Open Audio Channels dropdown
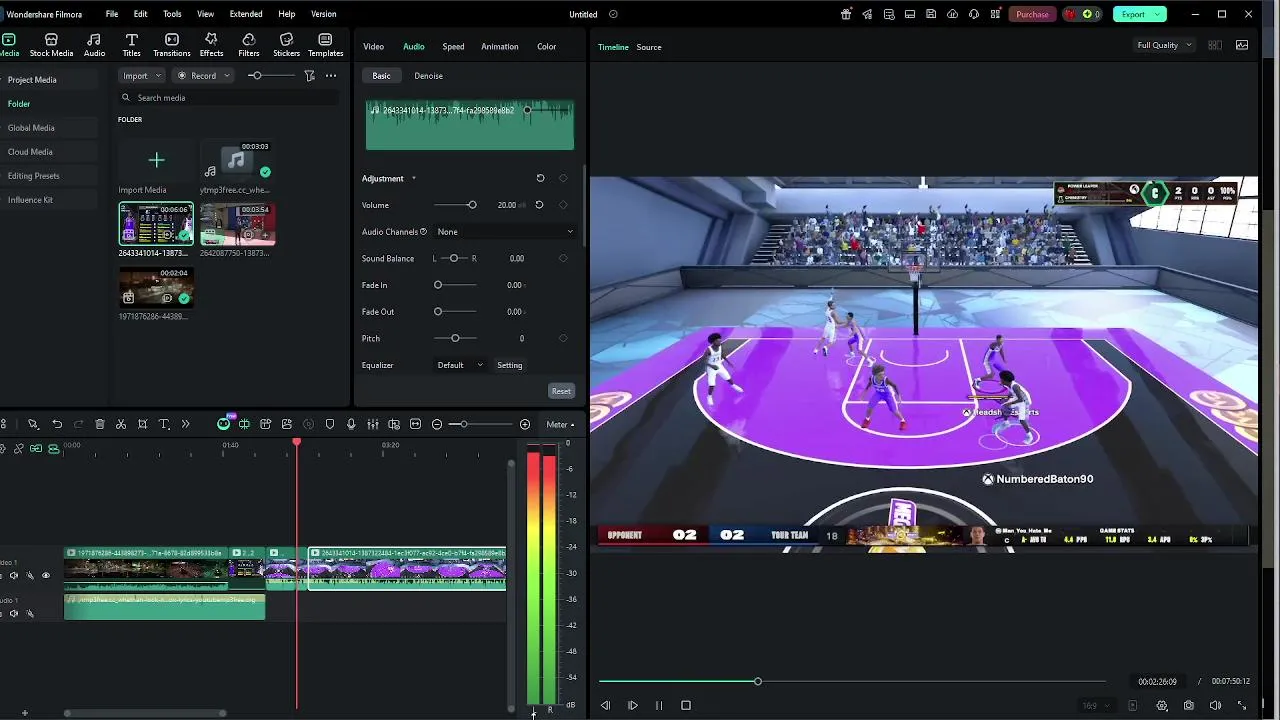1280x720 pixels. pos(505,232)
